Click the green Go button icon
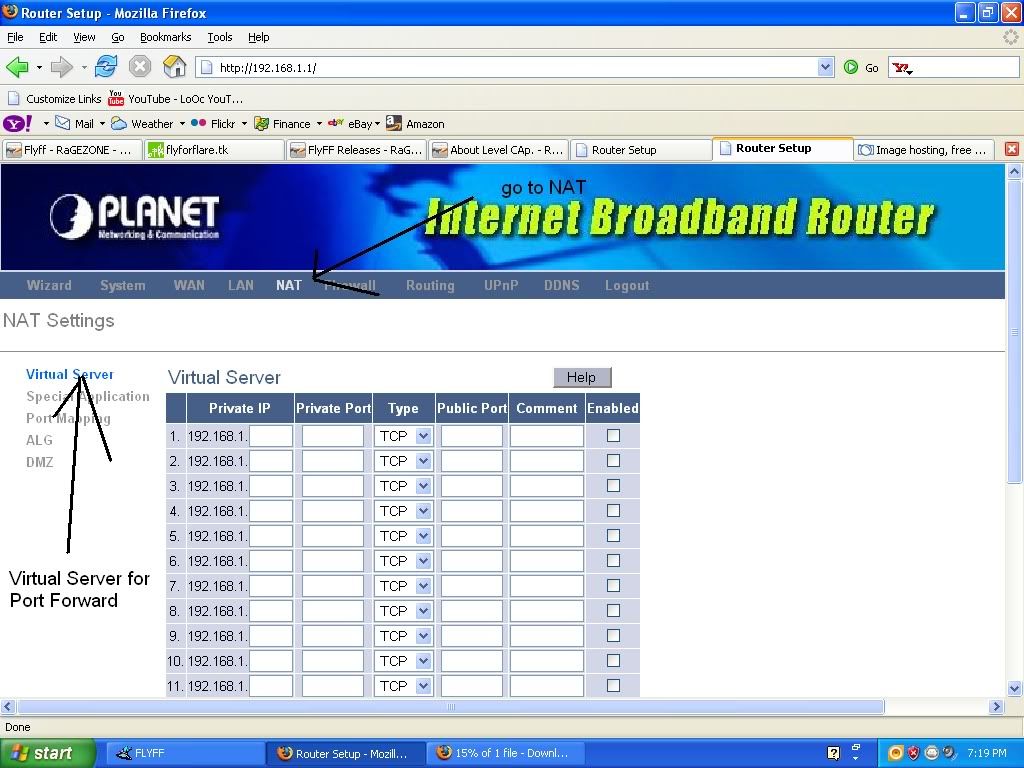1024x768 pixels. 851,67
